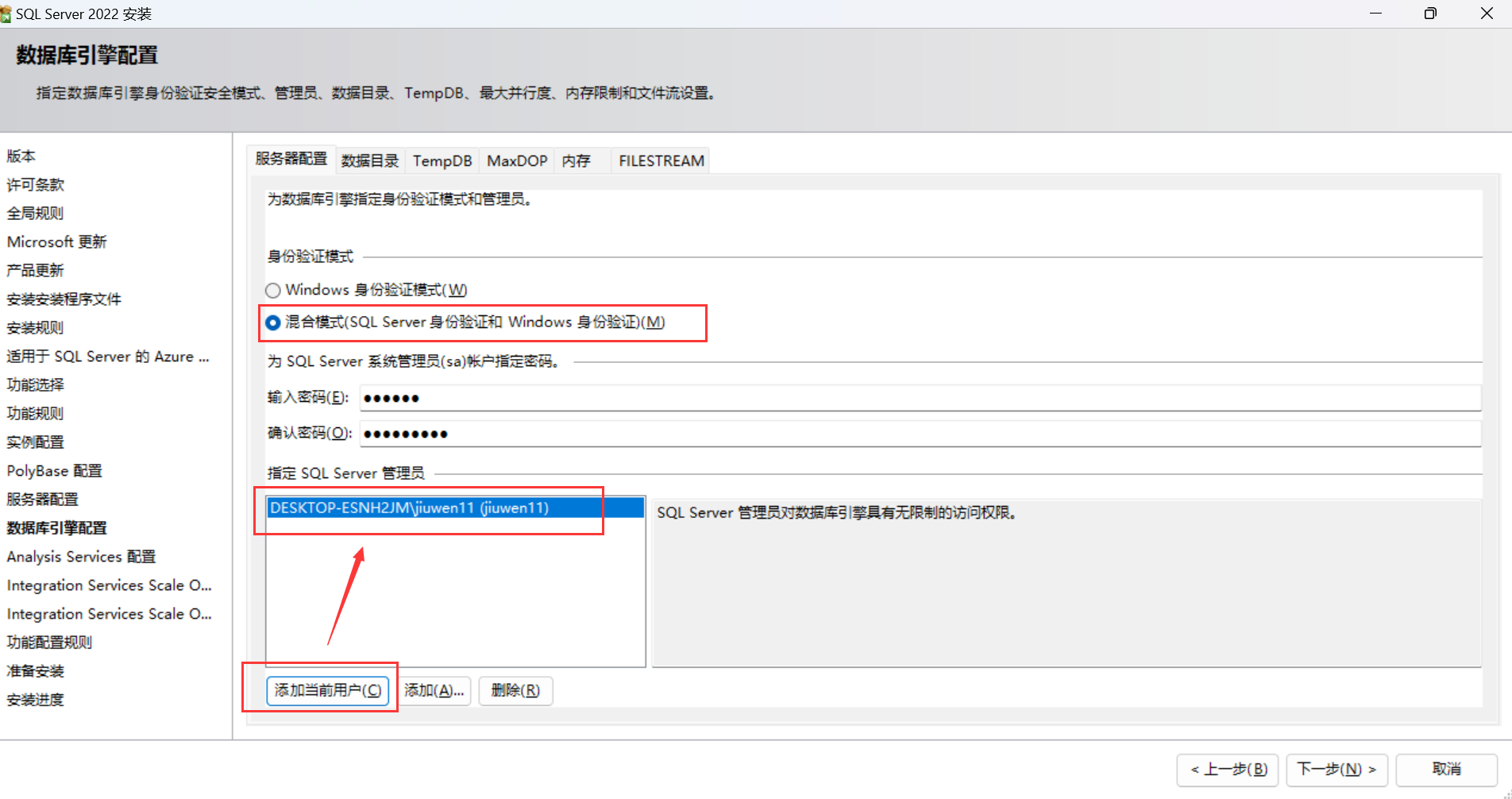Click the 添加(A)... button

[x=434, y=690]
